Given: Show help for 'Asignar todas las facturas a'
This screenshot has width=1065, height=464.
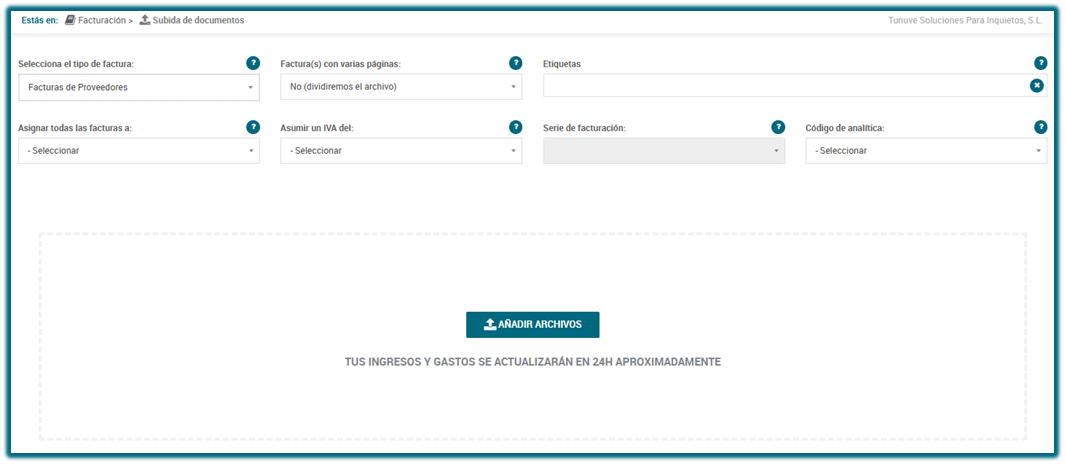Looking at the screenshot, I should point(253,127).
